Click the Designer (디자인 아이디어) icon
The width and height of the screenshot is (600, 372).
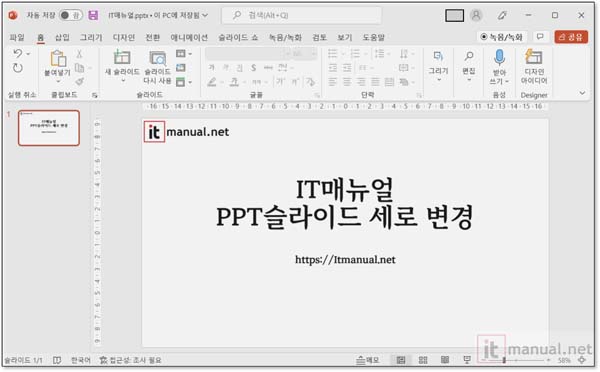[x=534, y=57]
